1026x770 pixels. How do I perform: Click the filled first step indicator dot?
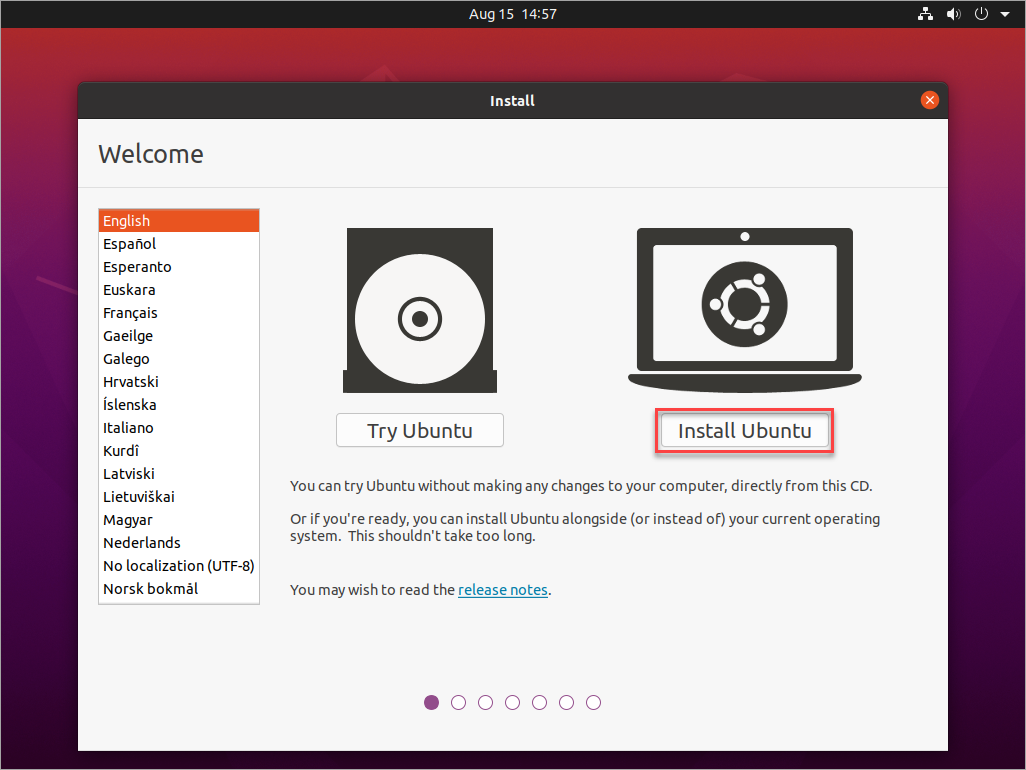click(431, 703)
